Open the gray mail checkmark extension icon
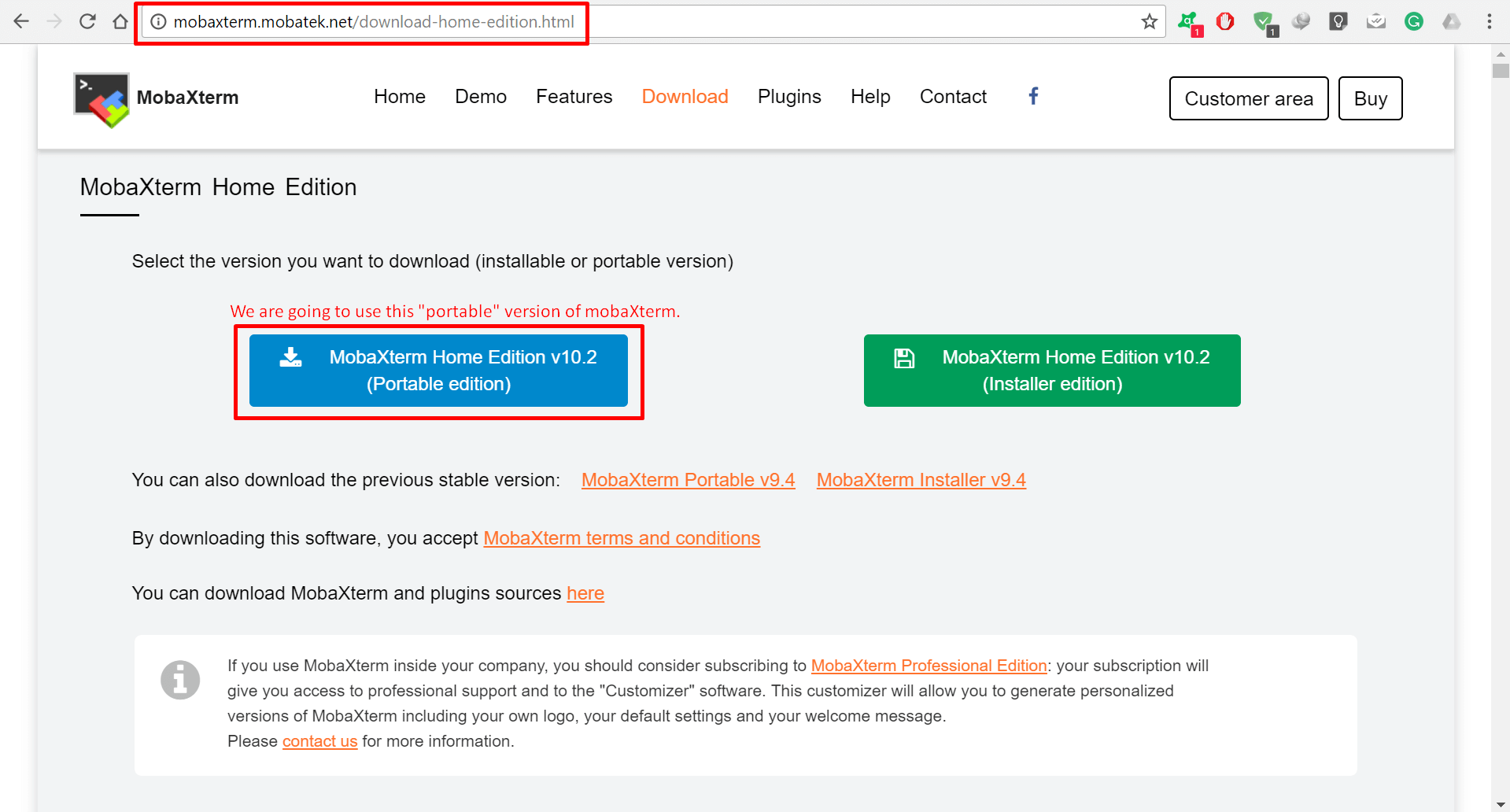The height and width of the screenshot is (812, 1510). click(1376, 21)
